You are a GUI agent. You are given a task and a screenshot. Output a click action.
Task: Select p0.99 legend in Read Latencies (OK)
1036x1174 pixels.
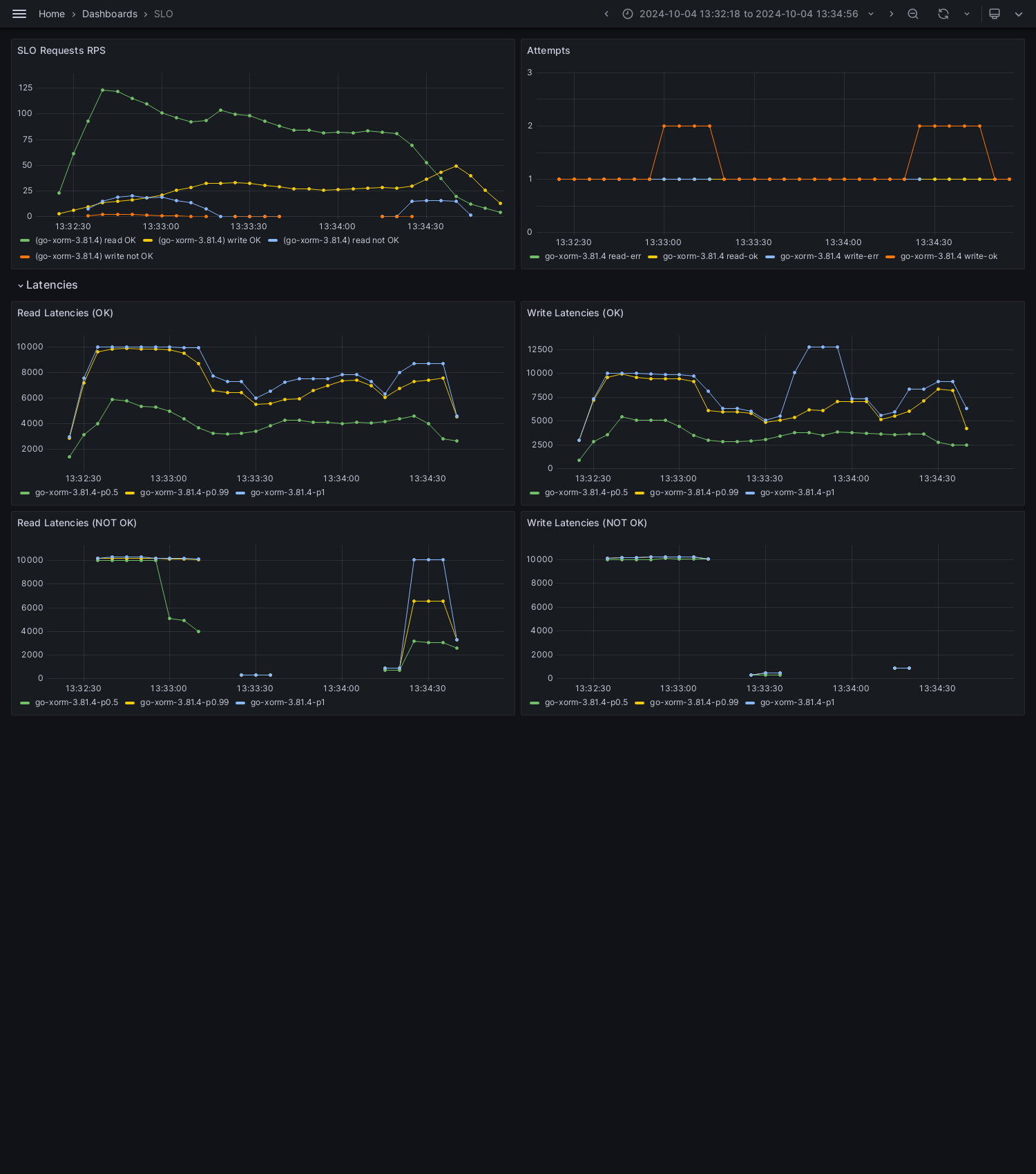point(184,492)
